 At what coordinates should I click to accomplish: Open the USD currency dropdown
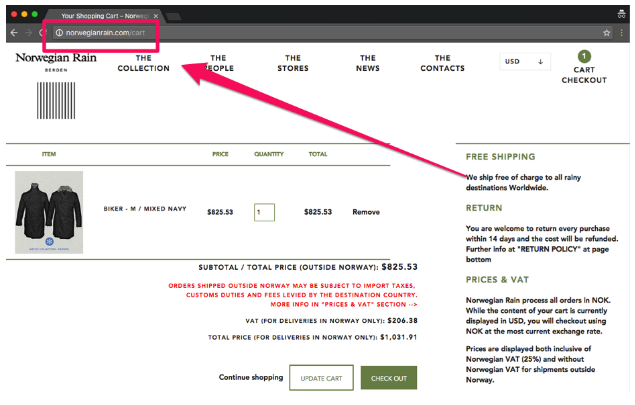(524, 62)
